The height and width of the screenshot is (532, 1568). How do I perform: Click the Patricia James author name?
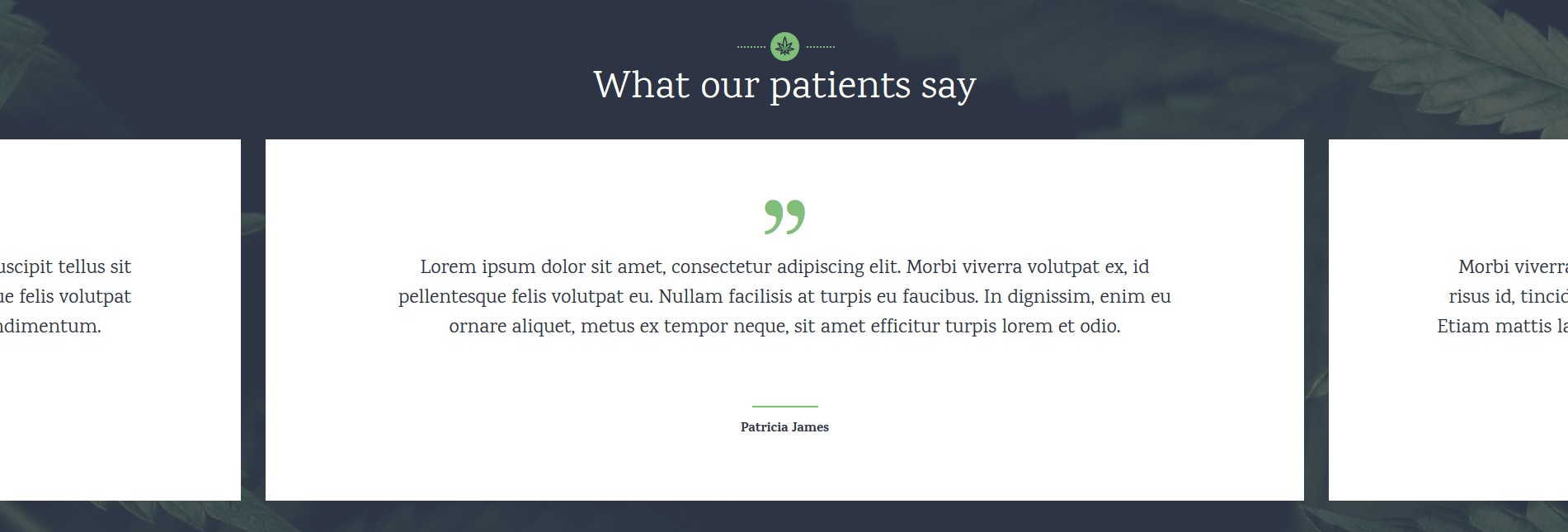pyautogui.click(x=784, y=426)
